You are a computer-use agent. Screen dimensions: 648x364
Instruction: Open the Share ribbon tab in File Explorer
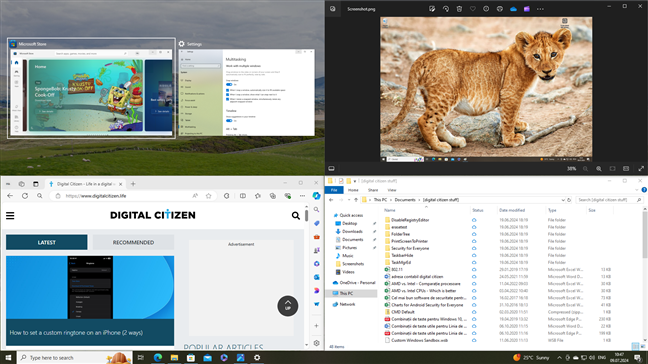373,190
